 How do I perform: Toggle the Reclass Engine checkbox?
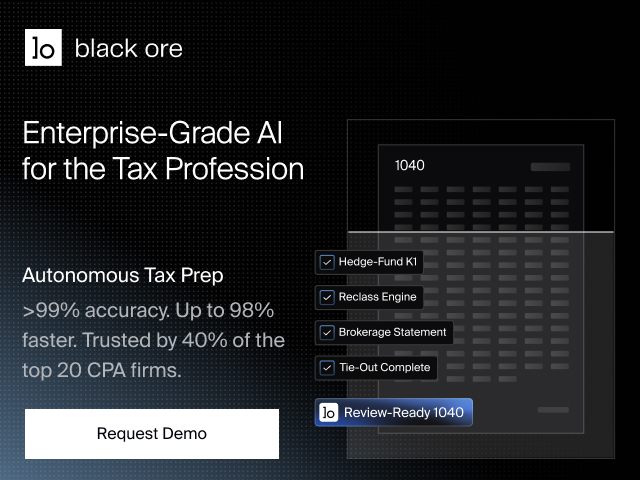click(x=327, y=297)
